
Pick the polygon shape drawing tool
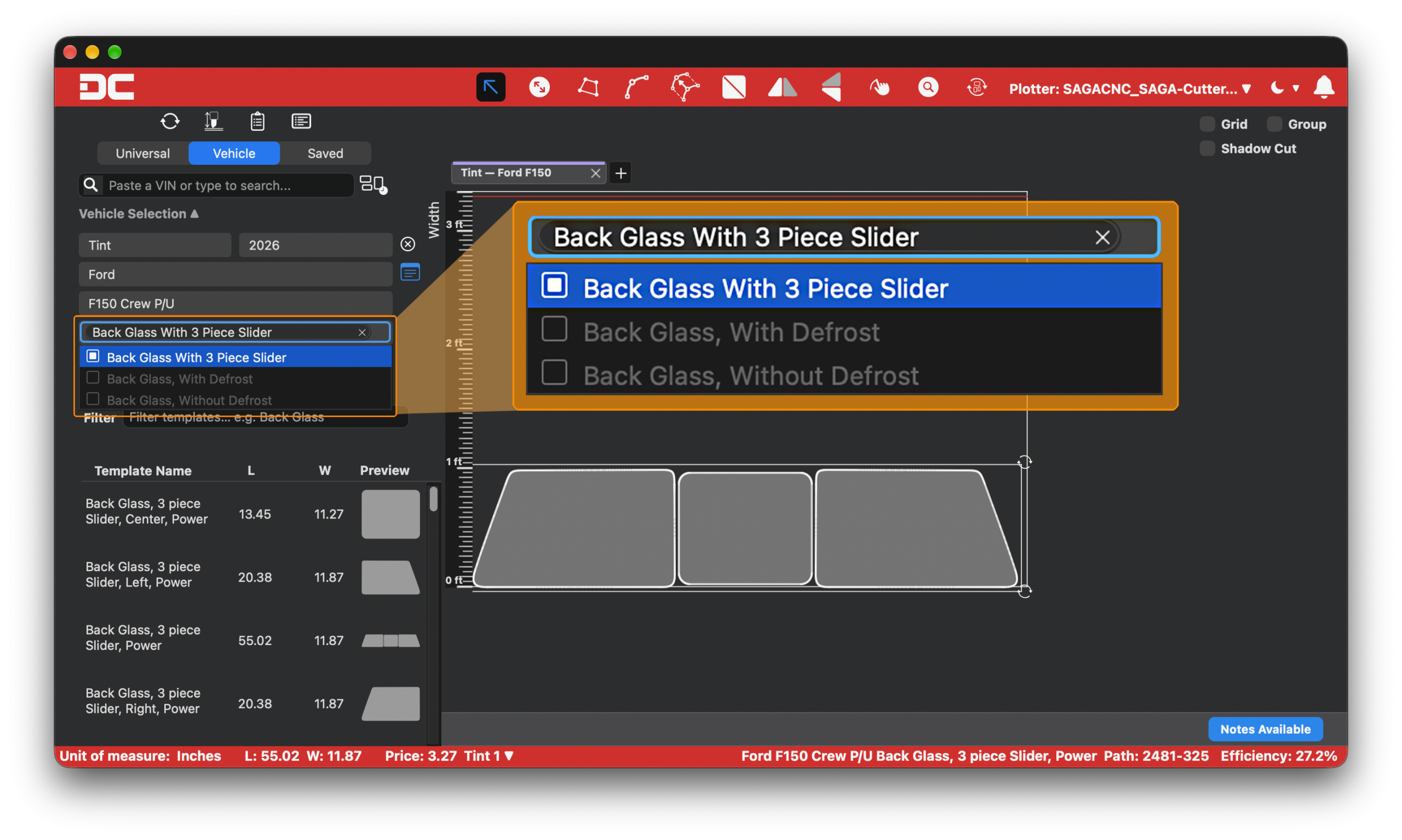(x=588, y=87)
